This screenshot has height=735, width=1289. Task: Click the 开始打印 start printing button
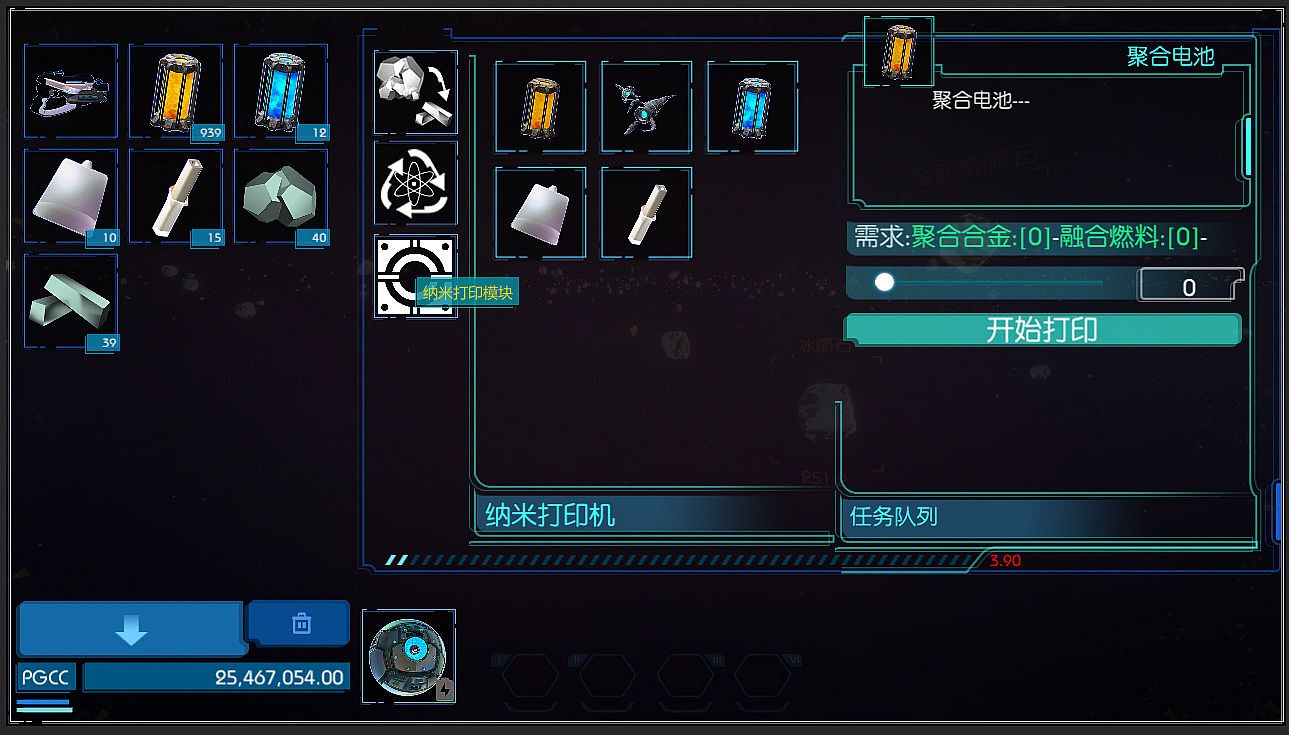1042,330
